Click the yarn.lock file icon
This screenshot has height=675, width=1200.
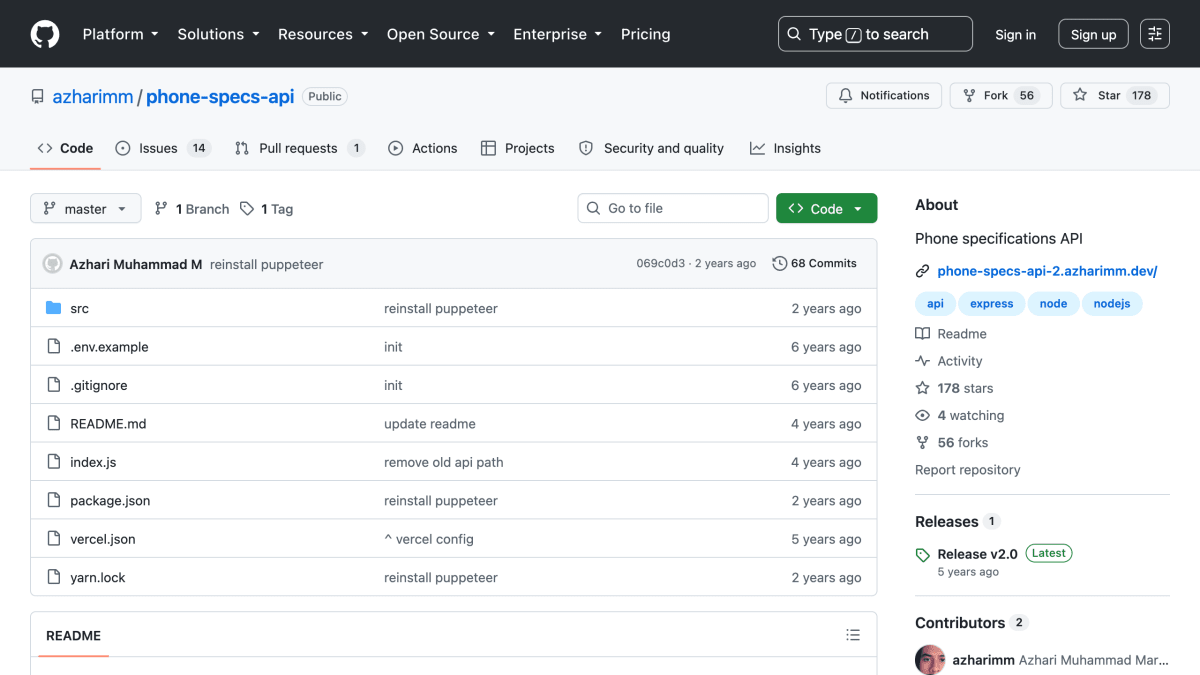pyautogui.click(x=54, y=577)
